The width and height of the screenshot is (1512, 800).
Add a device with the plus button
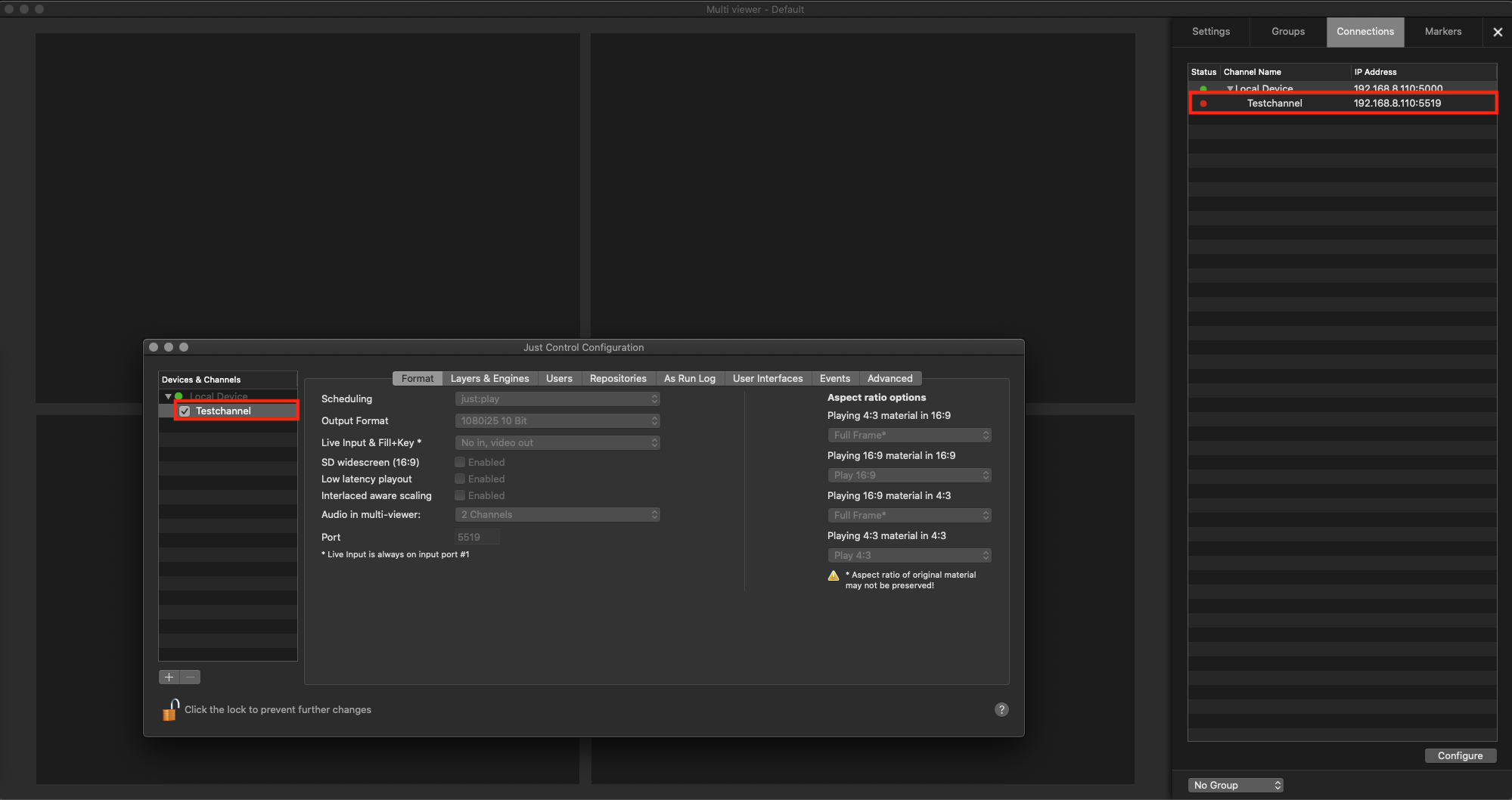169,678
